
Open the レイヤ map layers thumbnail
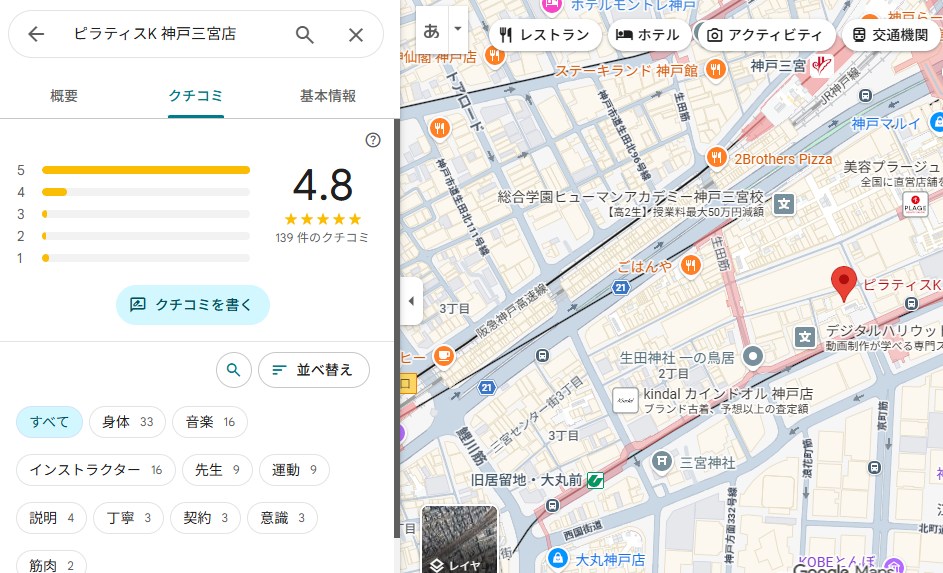pyautogui.click(x=459, y=541)
